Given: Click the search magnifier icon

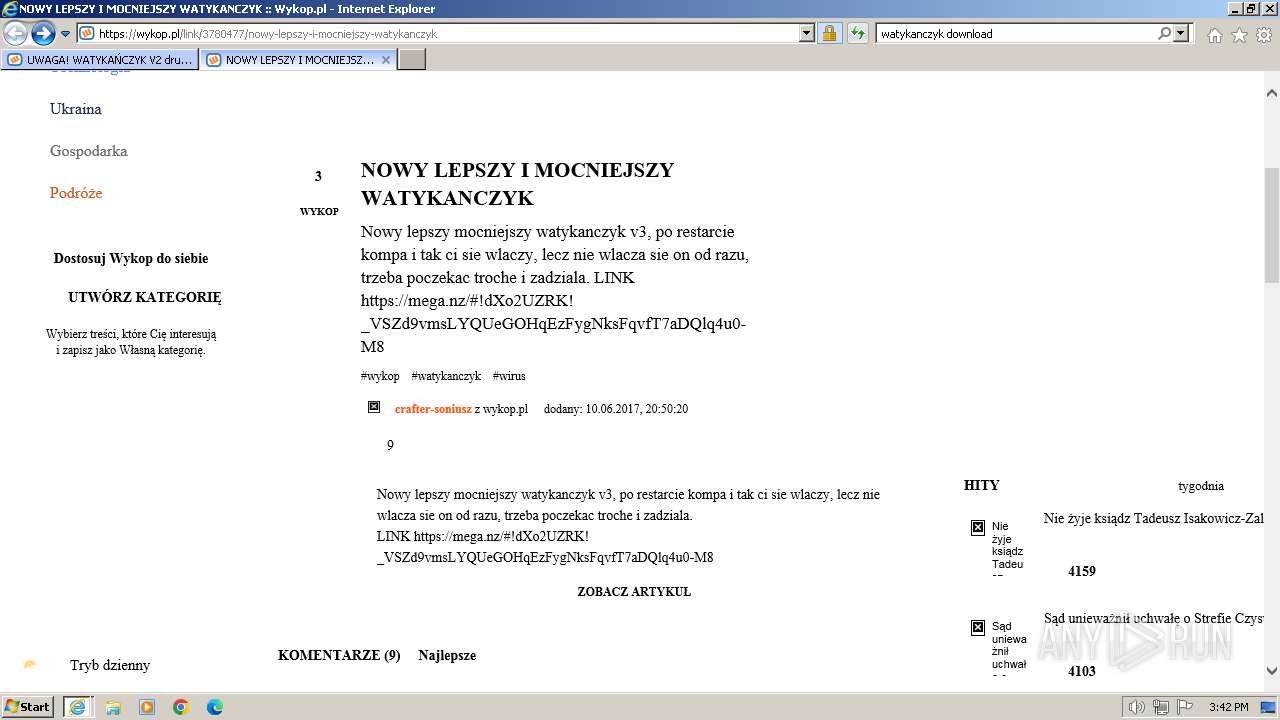Looking at the screenshot, I should click(x=1164, y=33).
